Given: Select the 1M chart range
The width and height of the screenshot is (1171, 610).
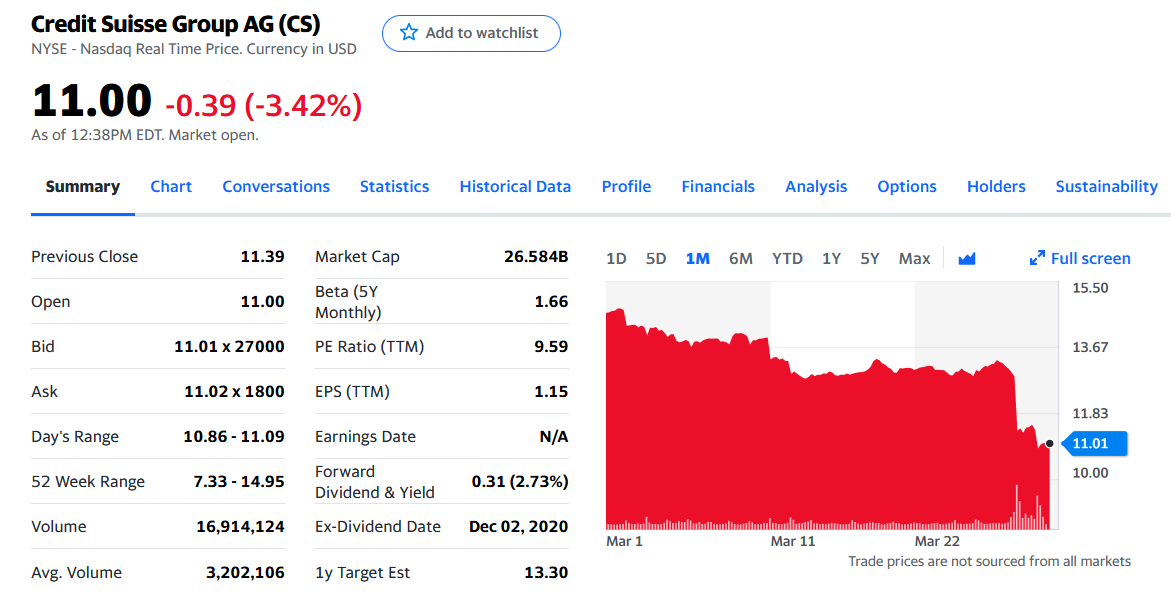Looking at the screenshot, I should [698, 258].
